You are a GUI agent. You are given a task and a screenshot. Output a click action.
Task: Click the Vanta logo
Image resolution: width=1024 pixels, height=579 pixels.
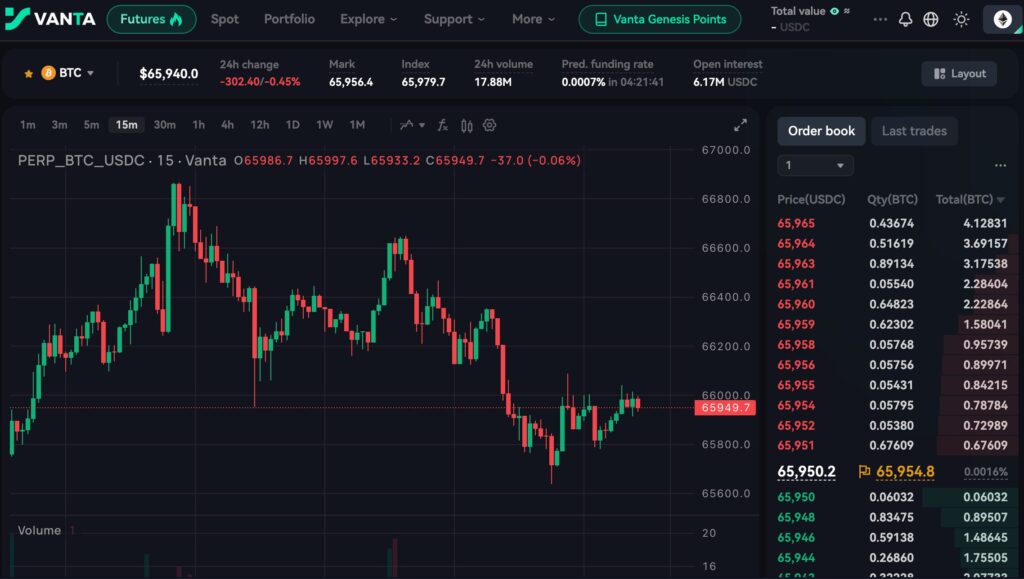point(50,19)
